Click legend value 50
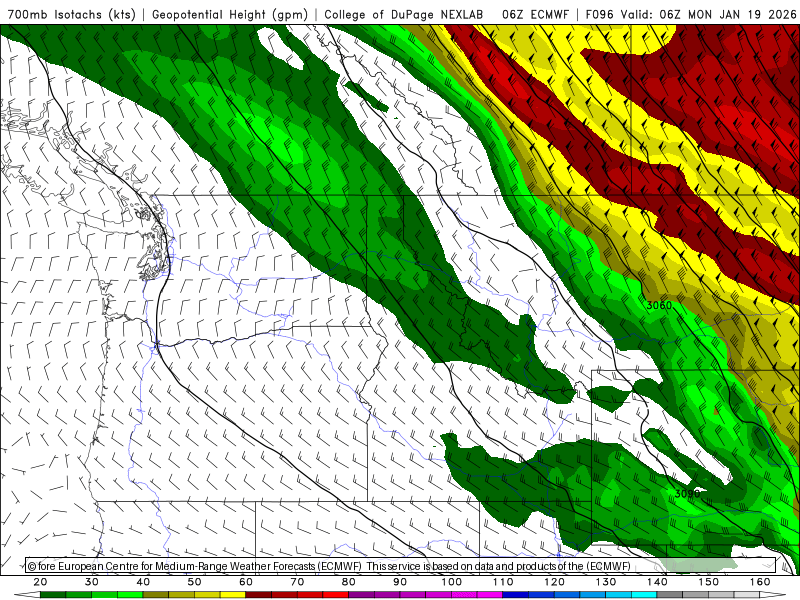 click(x=194, y=582)
